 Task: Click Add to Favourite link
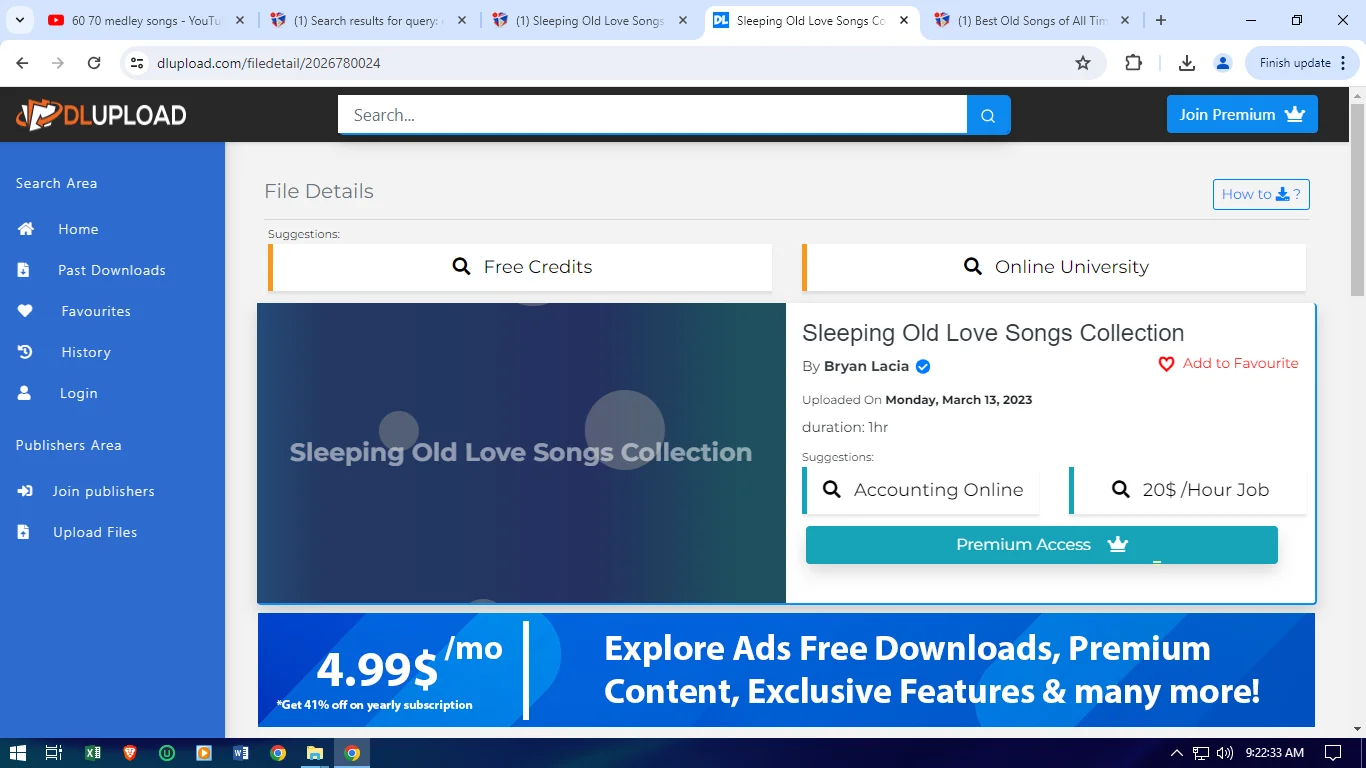(1240, 363)
